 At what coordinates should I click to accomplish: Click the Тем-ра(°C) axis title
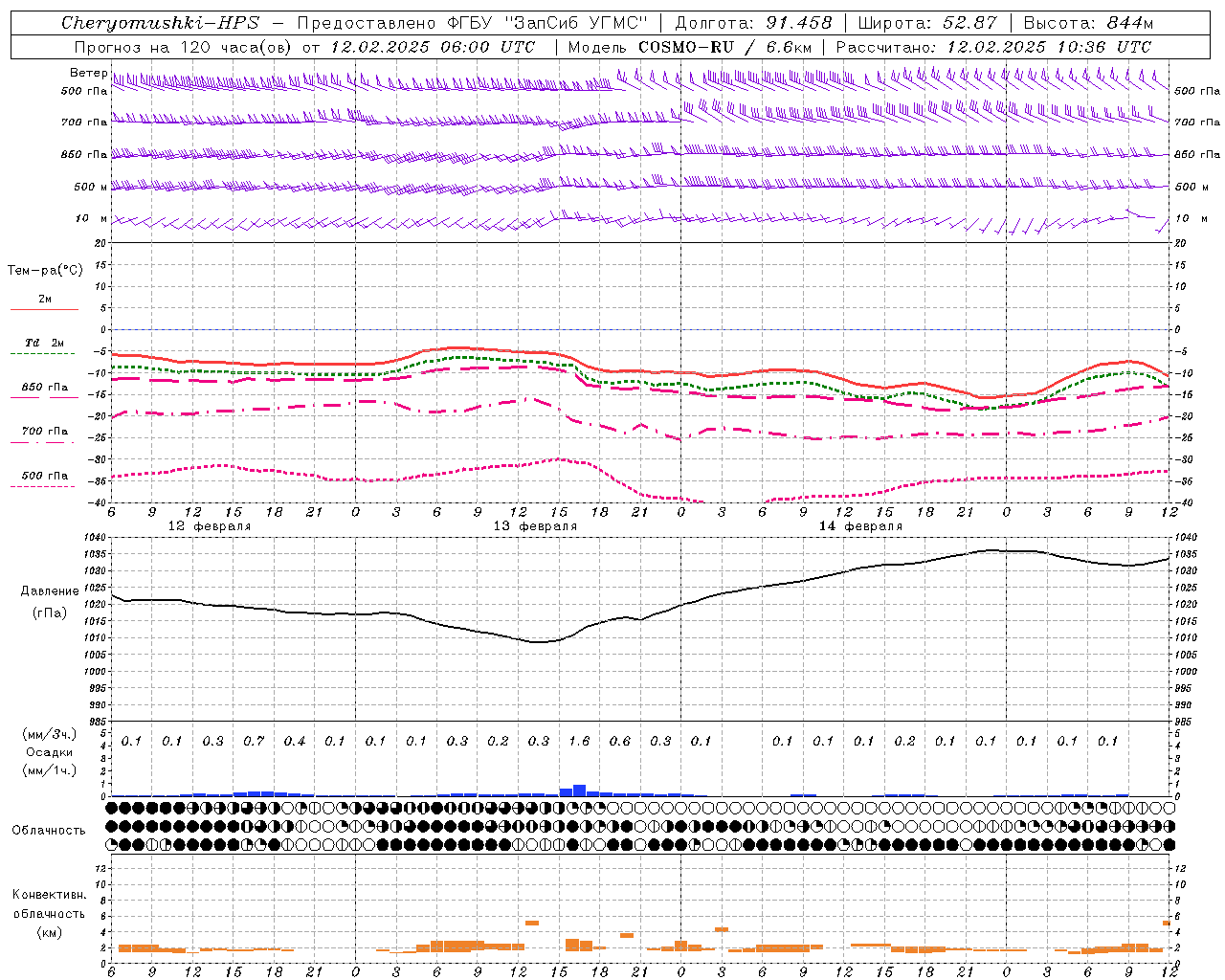click(45, 271)
